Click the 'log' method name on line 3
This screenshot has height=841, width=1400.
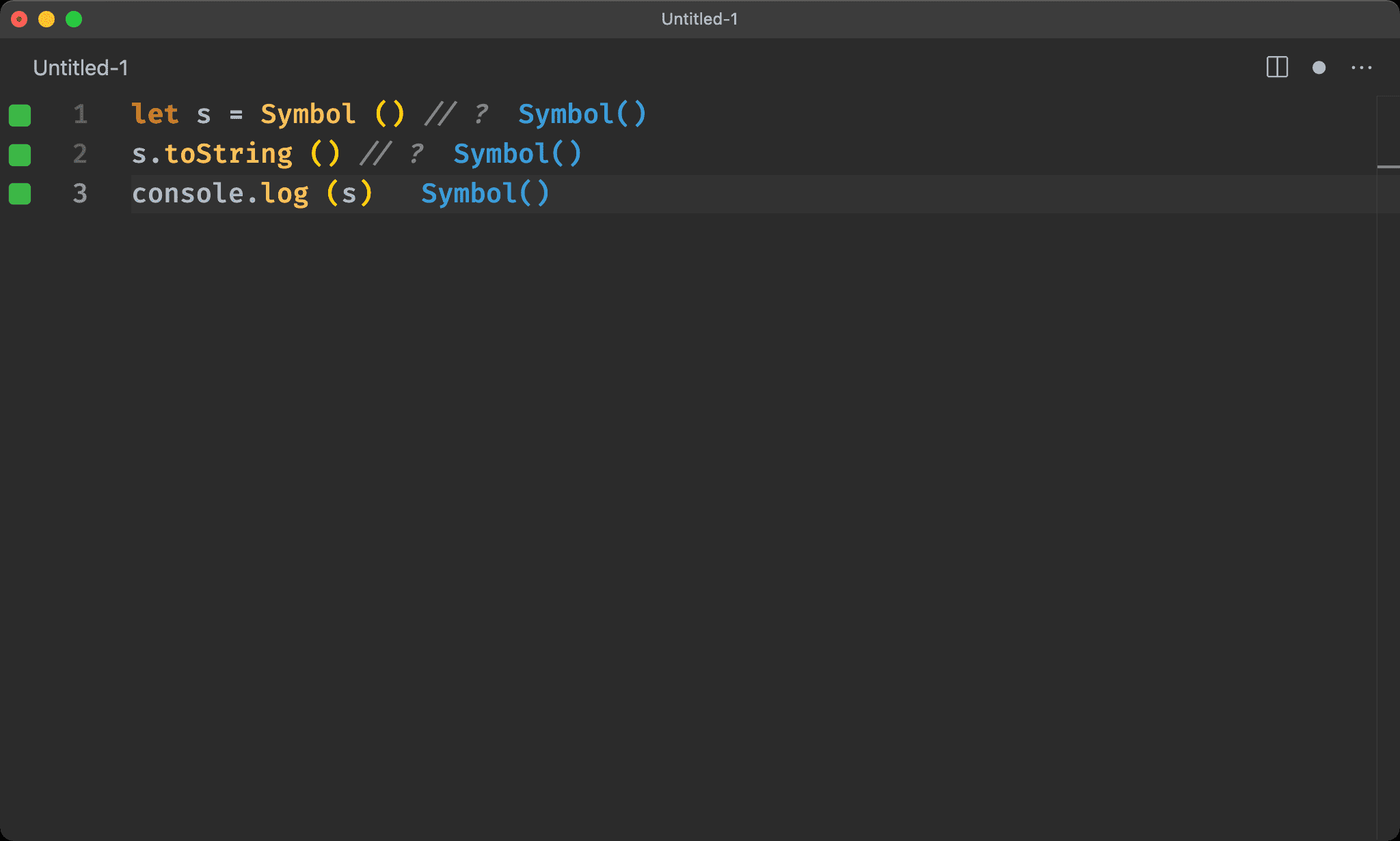[284, 193]
